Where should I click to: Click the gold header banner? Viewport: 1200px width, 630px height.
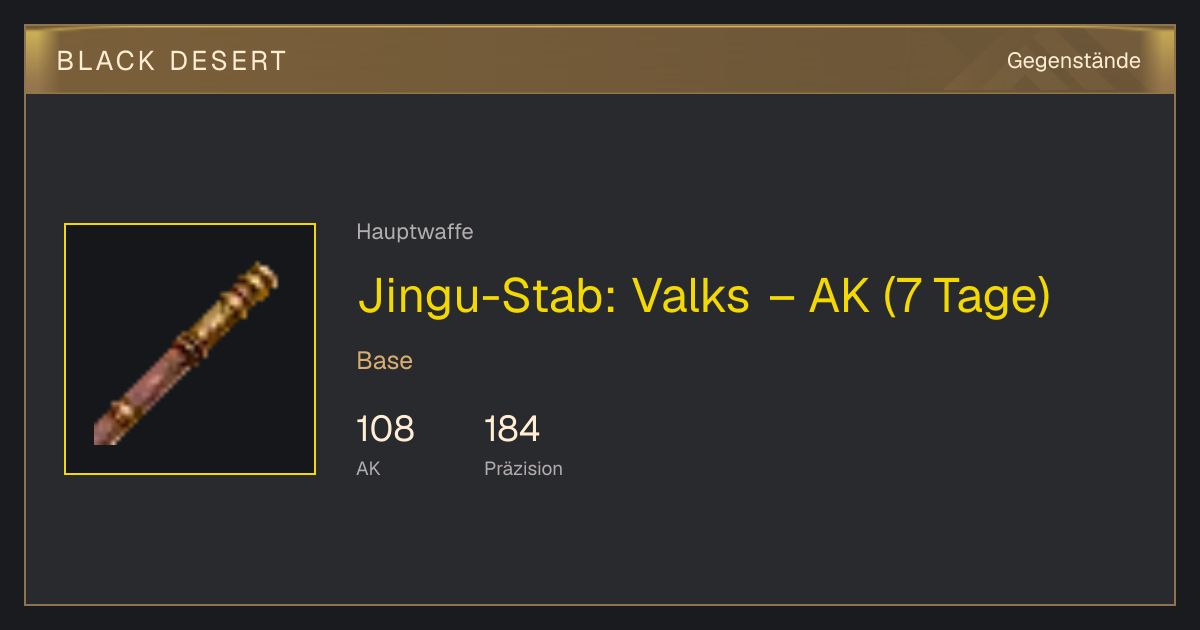600,60
